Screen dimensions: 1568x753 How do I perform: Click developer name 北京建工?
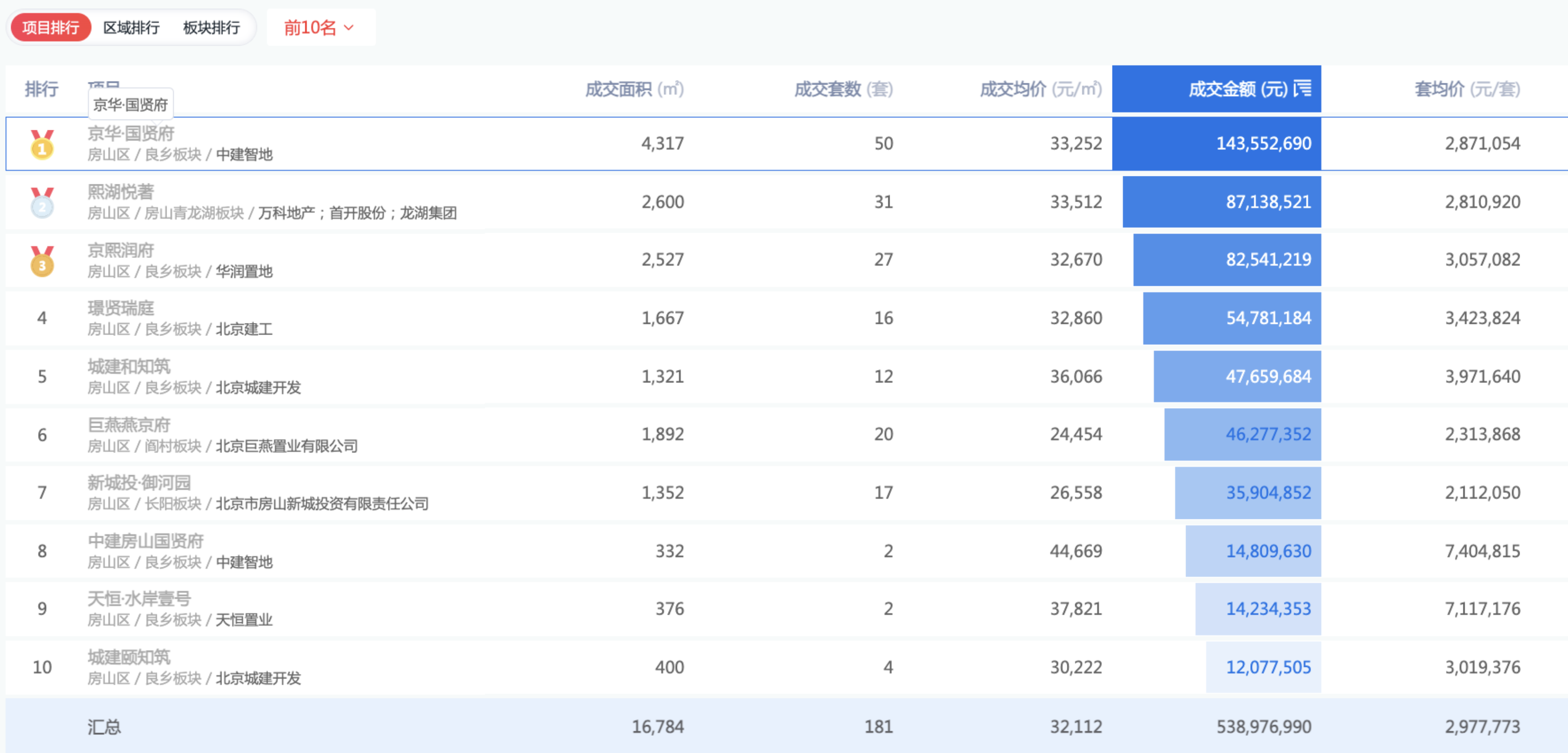tap(244, 329)
